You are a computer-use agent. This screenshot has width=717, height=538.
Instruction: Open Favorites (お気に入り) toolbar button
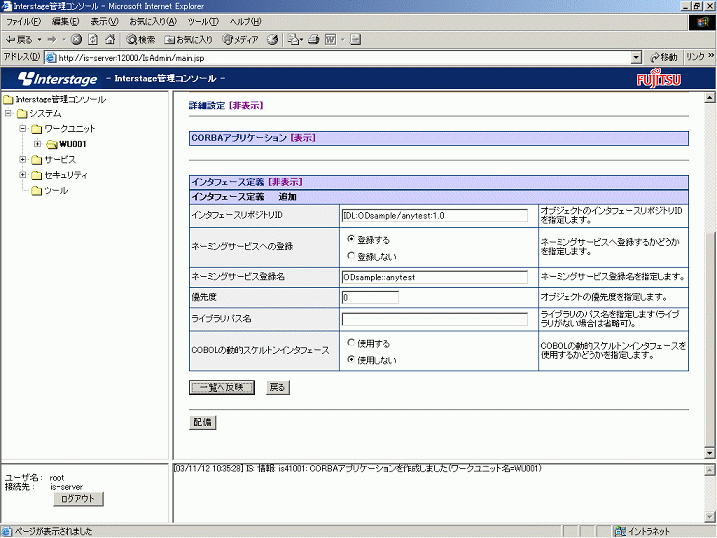point(188,40)
